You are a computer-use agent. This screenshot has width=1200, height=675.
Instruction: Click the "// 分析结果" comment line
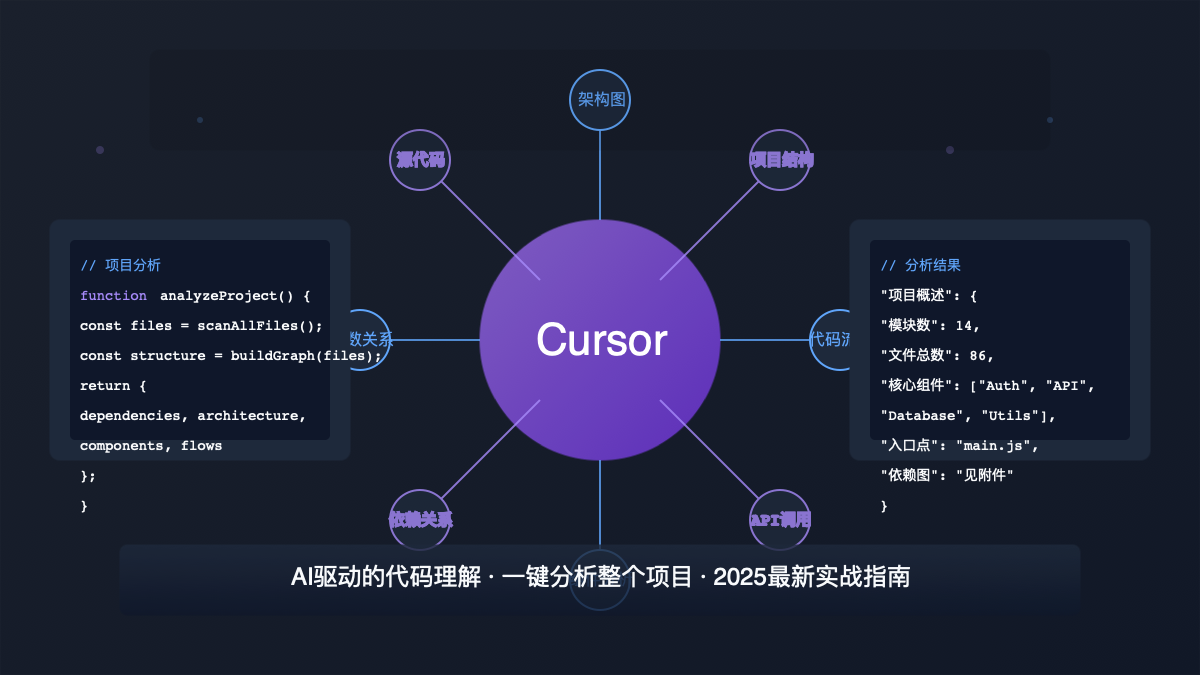click(x=921, y=266)
